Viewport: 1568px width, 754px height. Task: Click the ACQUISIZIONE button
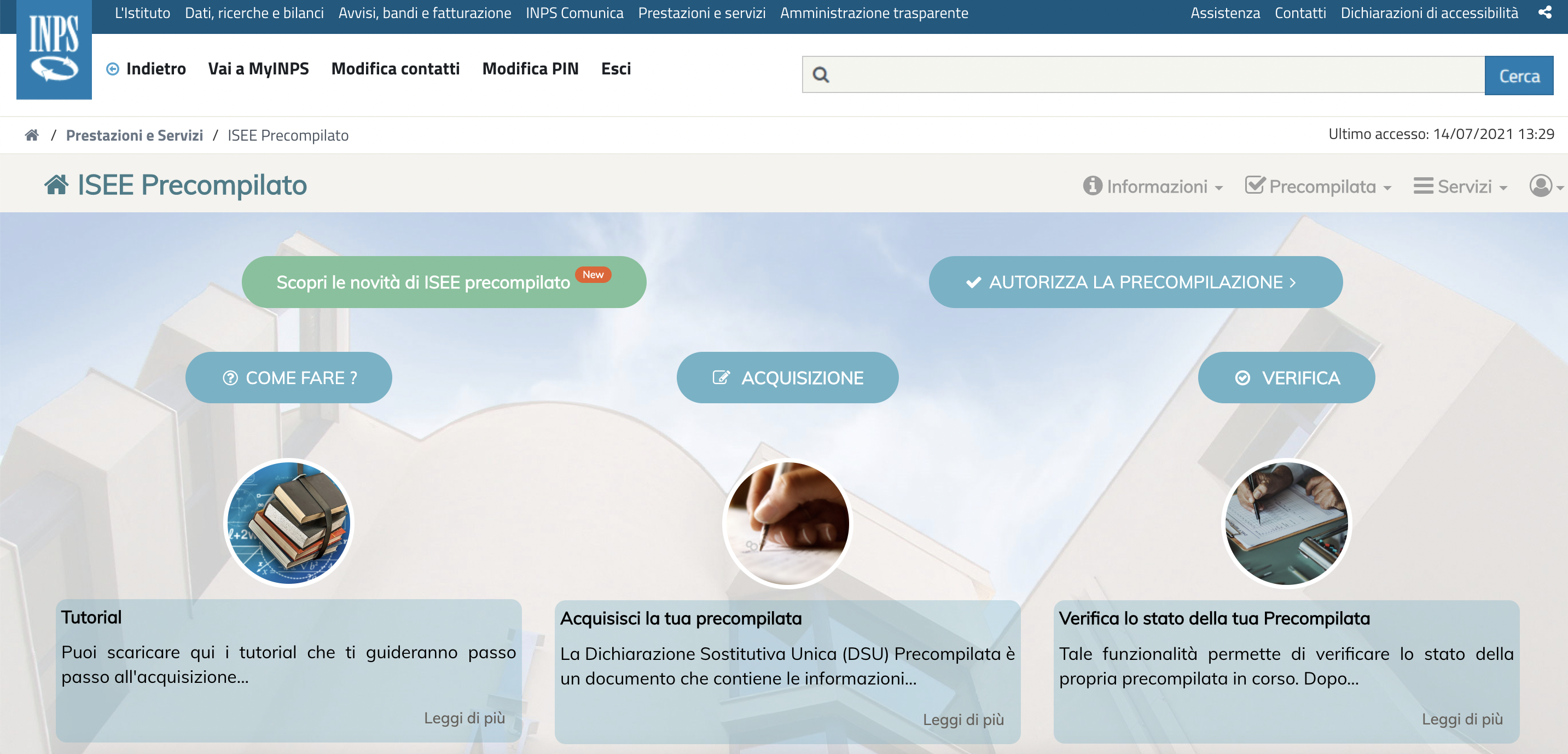tap(787, 378)
